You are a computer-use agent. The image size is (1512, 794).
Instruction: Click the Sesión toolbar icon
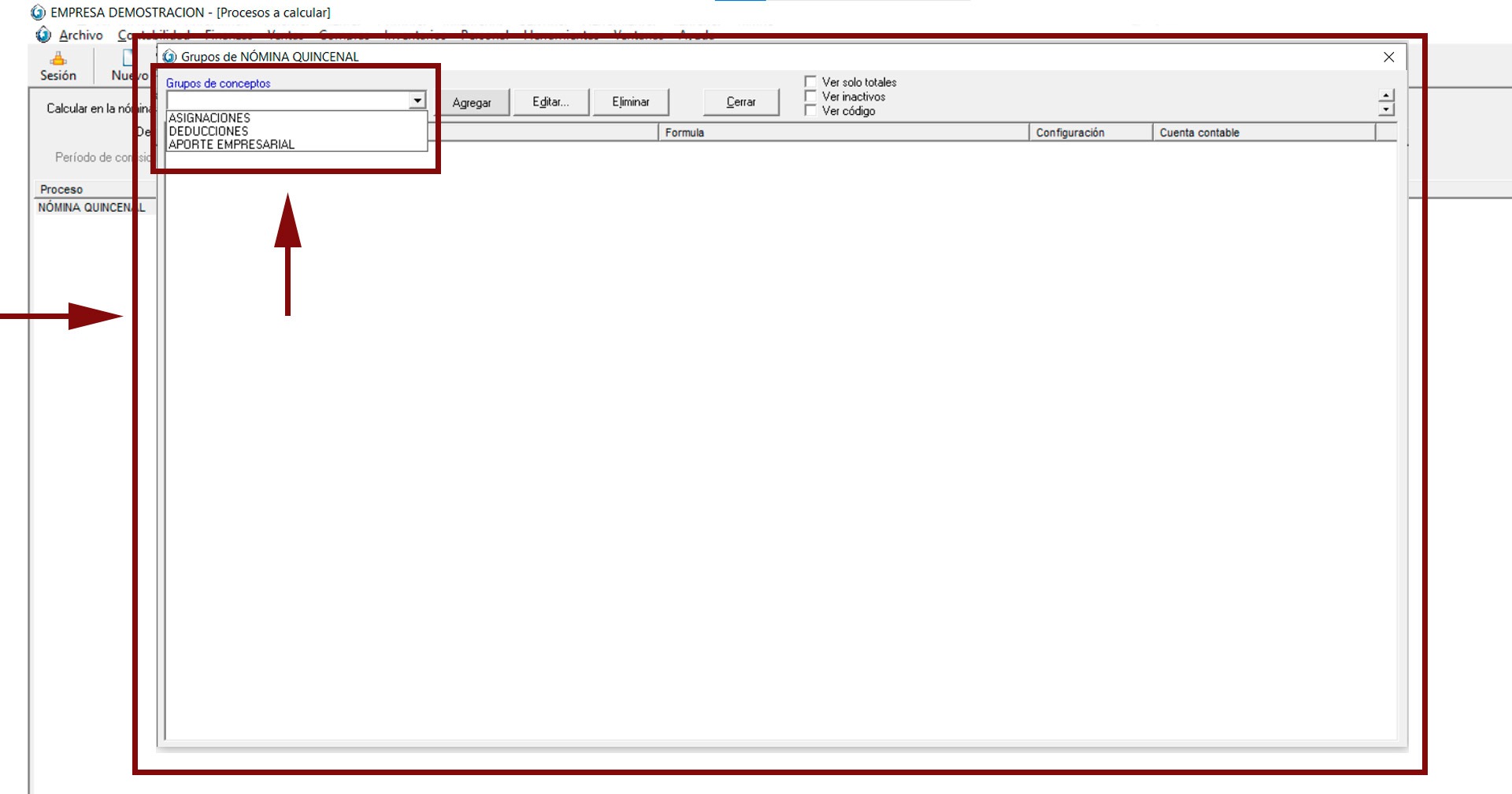click(58, 59)
